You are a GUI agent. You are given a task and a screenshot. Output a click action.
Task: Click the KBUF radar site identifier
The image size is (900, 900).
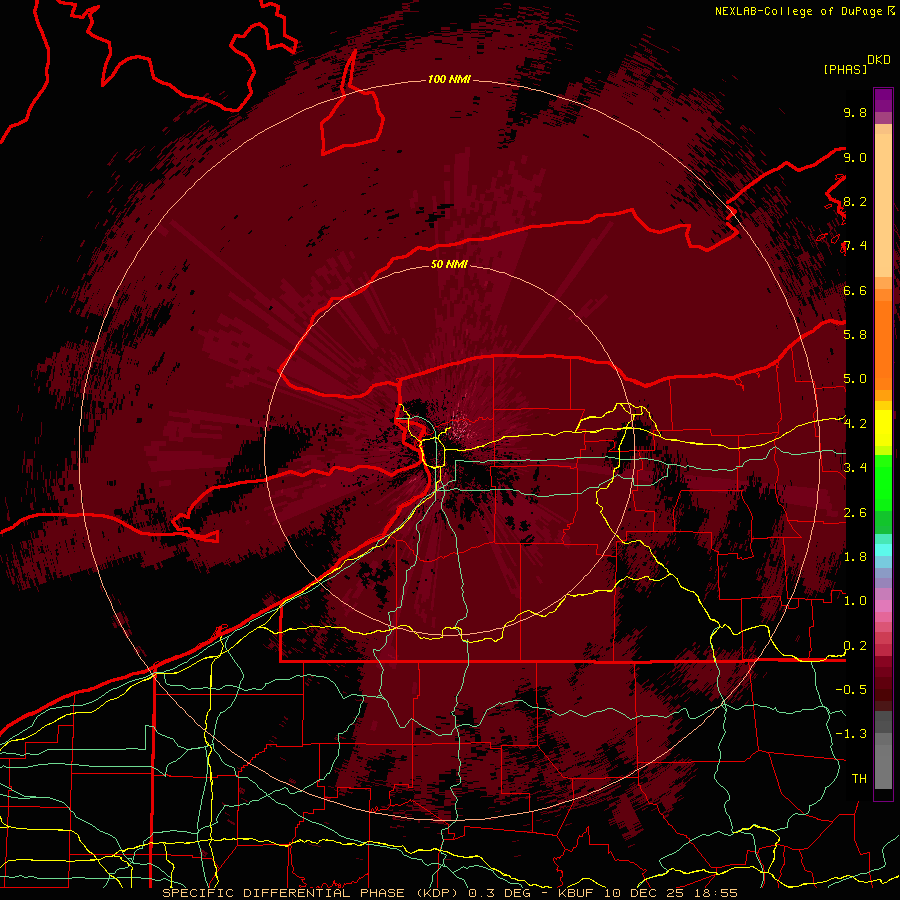point(577,893)
